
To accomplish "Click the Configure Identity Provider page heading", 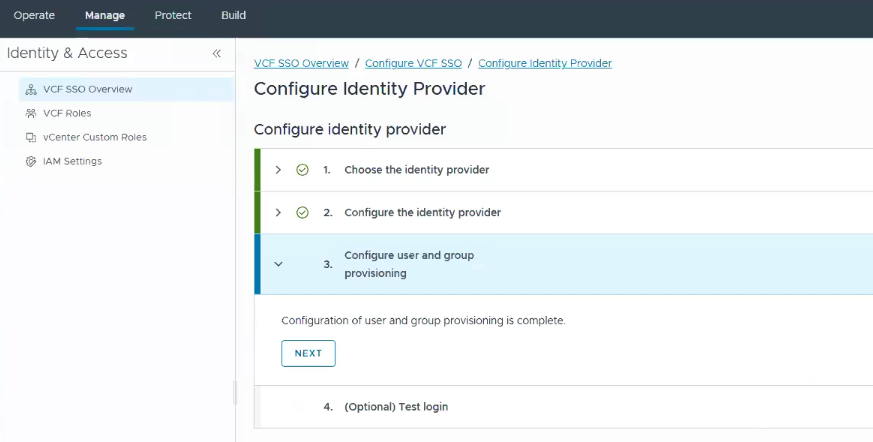I will pyautogui.click(x=370, y=89).
